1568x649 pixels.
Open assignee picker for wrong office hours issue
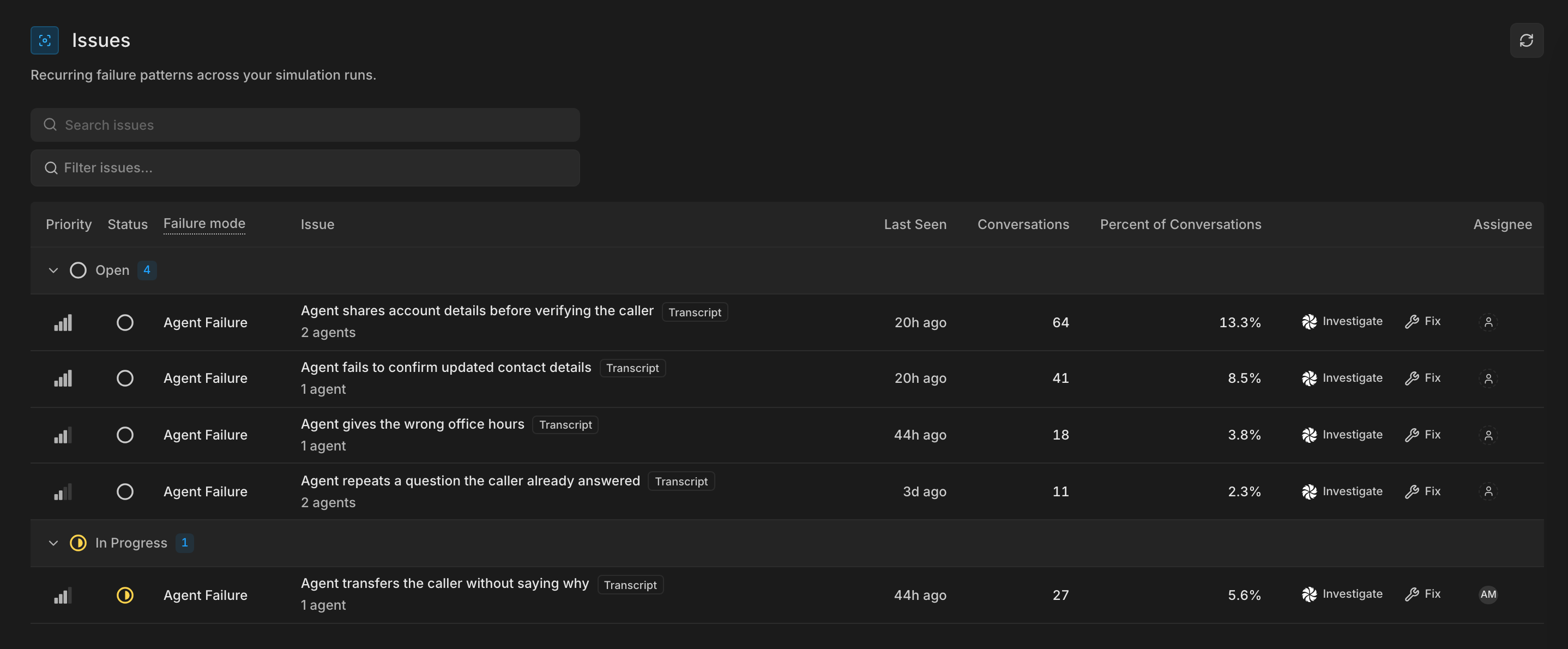[x=1488, y=435]
